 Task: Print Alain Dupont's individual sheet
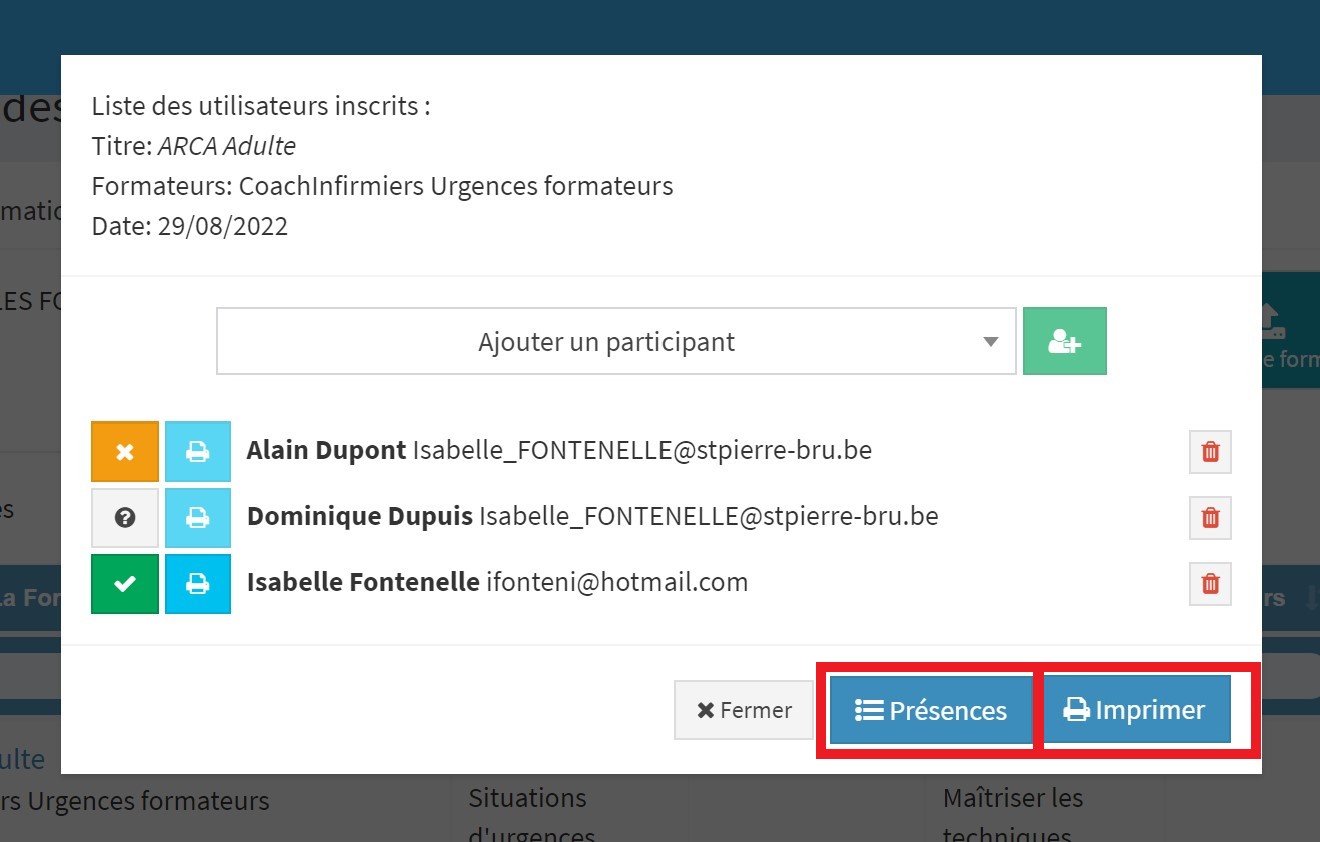[x=198, y=452]
